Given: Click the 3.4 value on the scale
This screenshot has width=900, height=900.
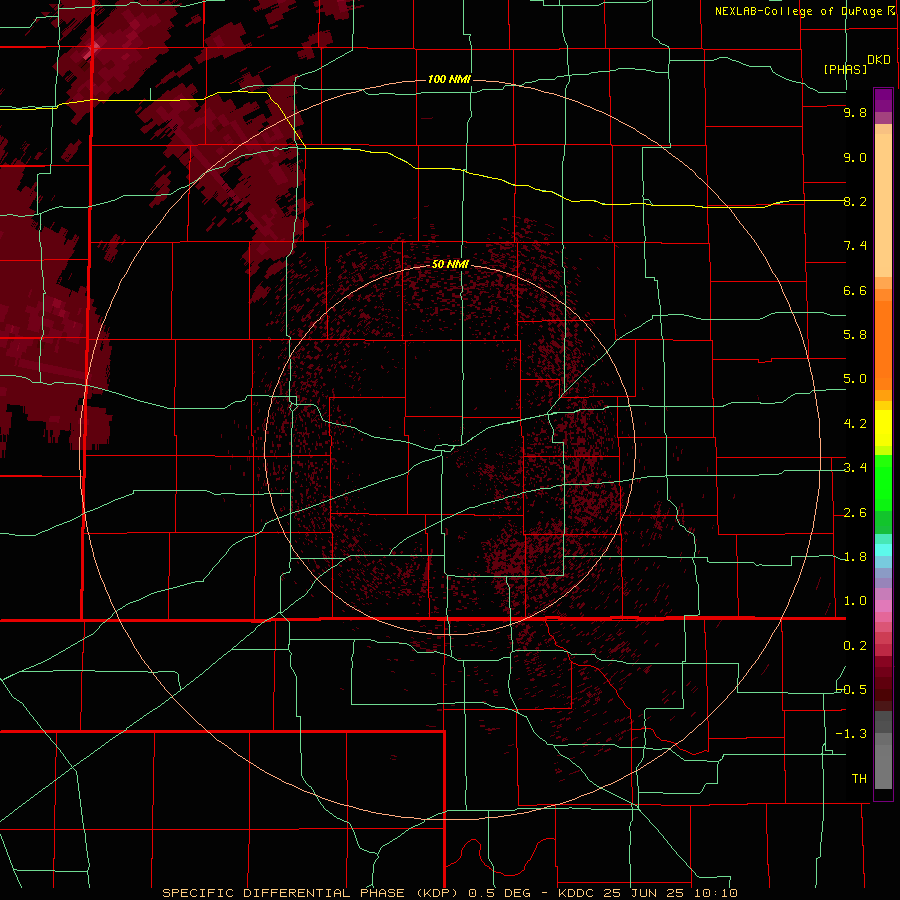Looking at the screenshot, I should pos(855,468).
